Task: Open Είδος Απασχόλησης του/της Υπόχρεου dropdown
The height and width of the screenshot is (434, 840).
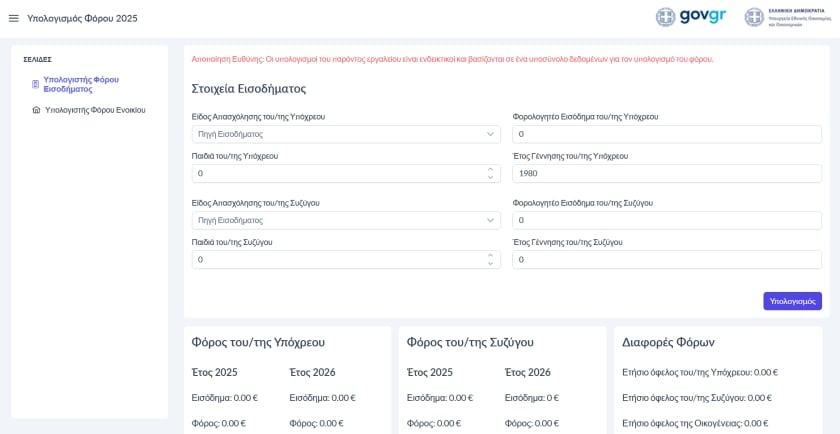Action: (346, 134)
